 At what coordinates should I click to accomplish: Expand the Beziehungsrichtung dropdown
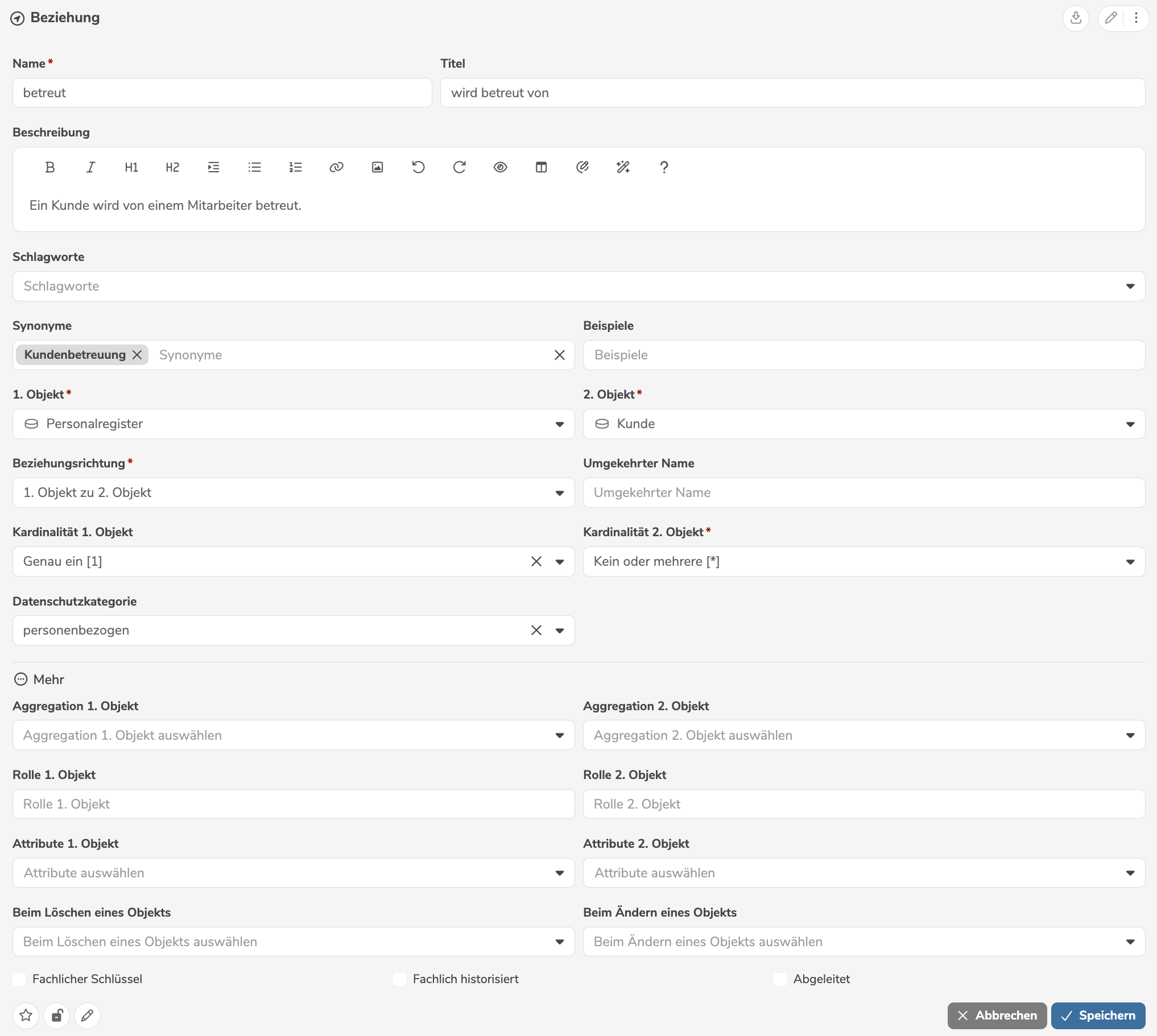559,493
